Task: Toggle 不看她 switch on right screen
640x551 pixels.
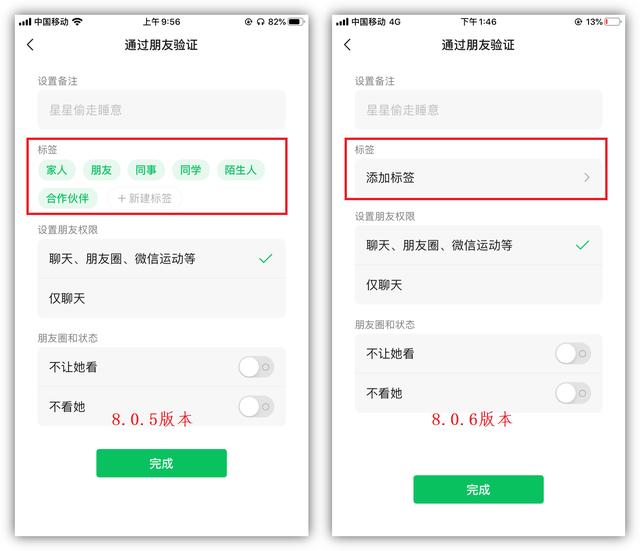Action: [573, 393]
